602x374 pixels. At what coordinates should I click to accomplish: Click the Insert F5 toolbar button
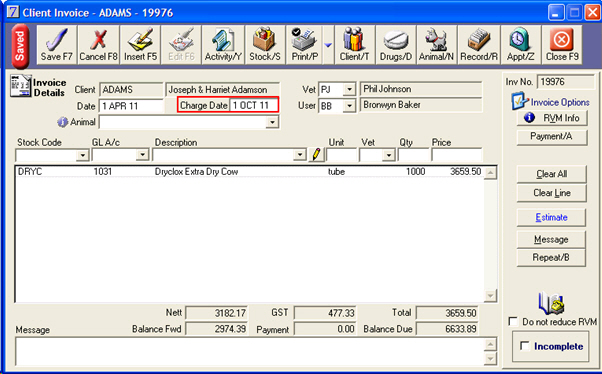(140, 45)
